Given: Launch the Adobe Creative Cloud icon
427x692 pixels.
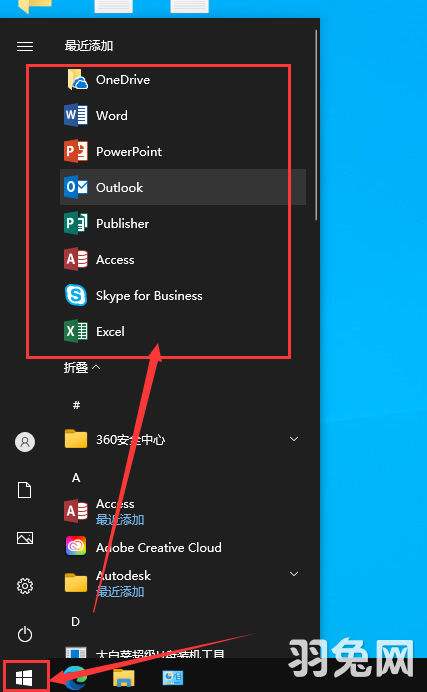Looking at the screenshot, I should (76, 547).
